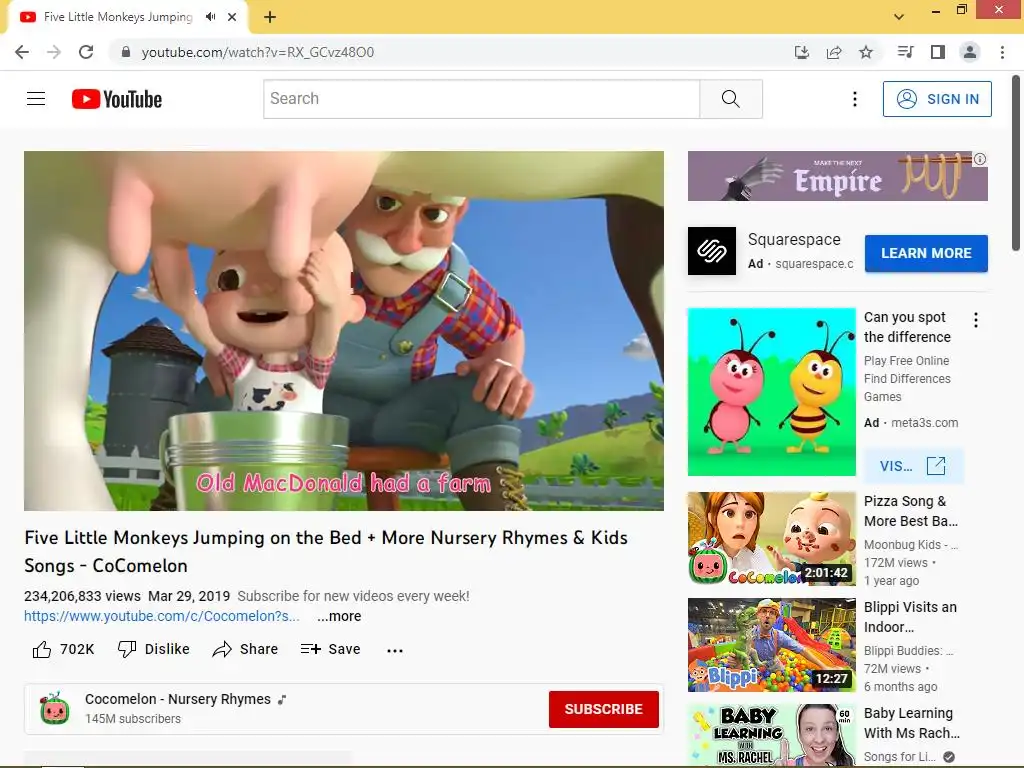Bookmark this page with star icon

pos(866,52)
